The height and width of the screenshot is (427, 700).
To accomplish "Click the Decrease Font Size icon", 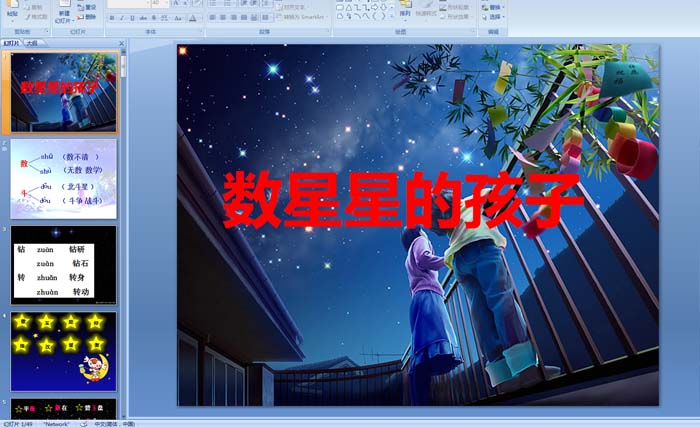I will click(185, 3).
